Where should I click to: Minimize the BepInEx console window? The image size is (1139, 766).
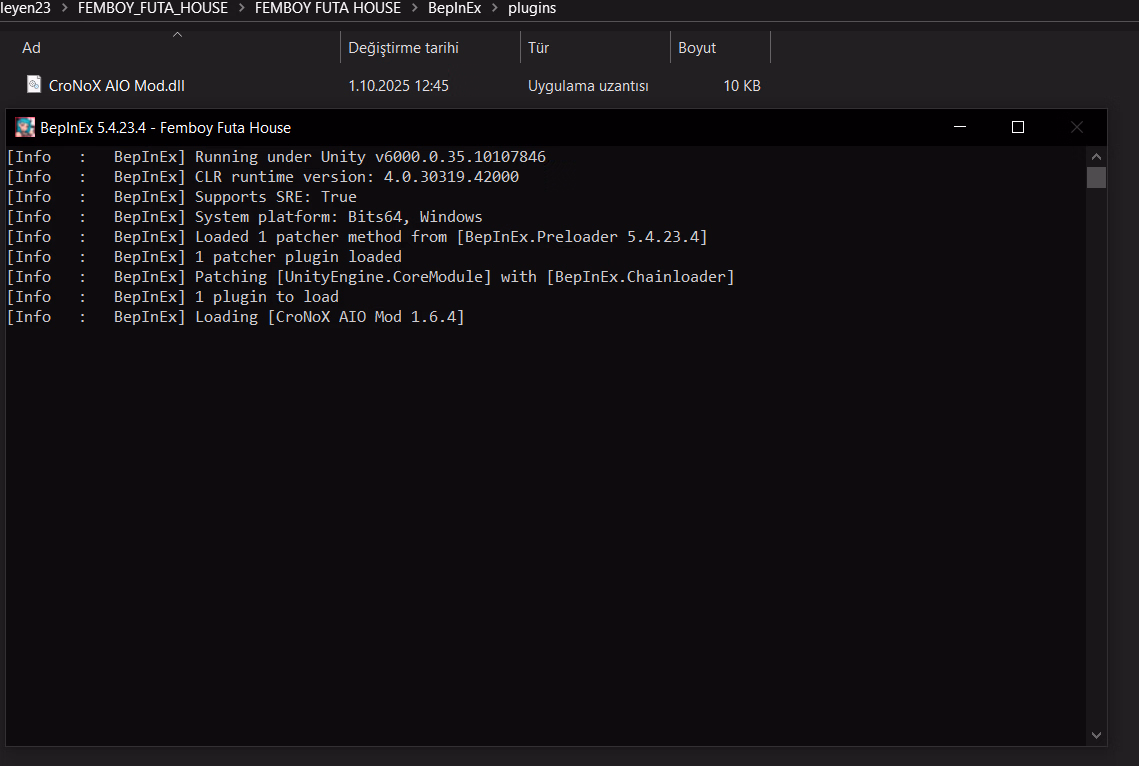[959, 127]
